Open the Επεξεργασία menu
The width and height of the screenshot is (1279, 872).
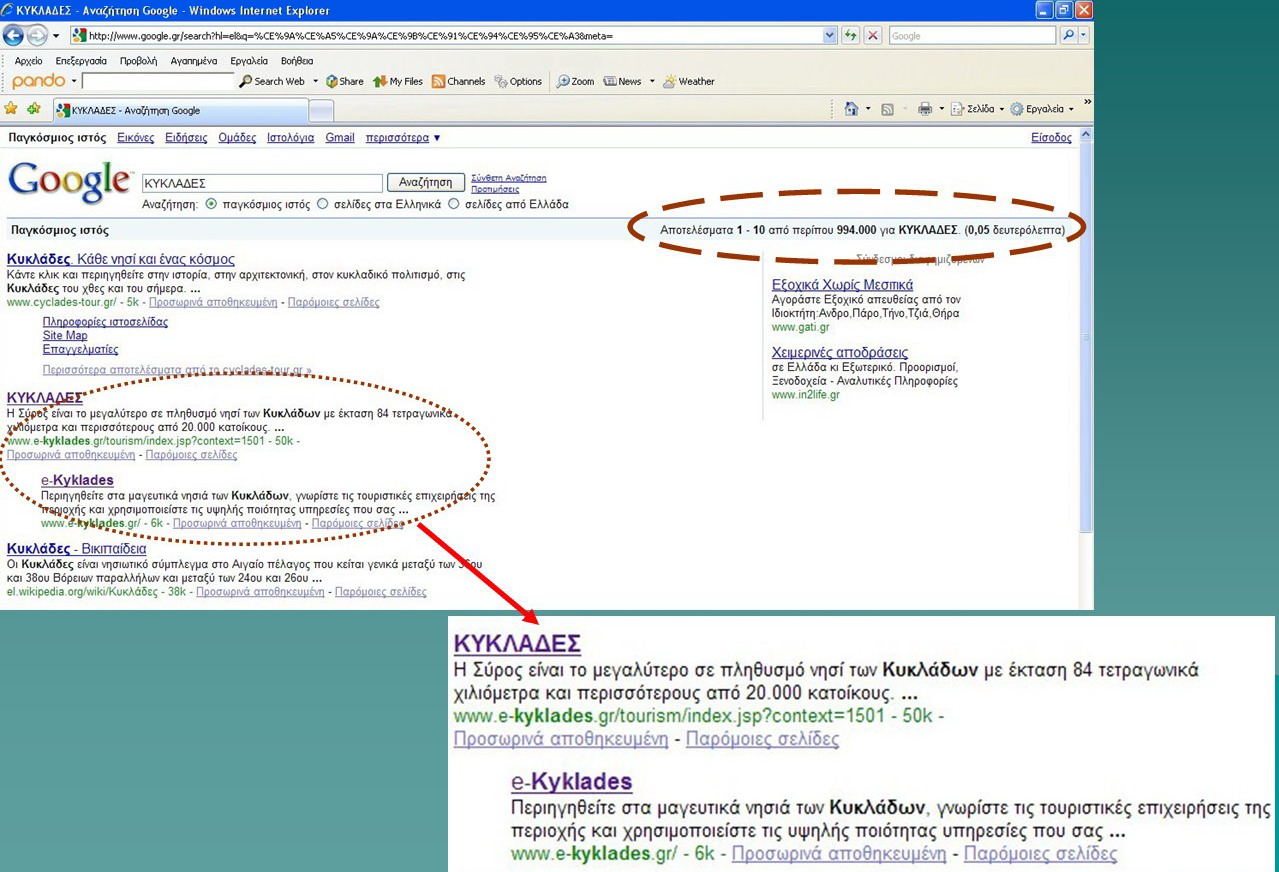81,61
